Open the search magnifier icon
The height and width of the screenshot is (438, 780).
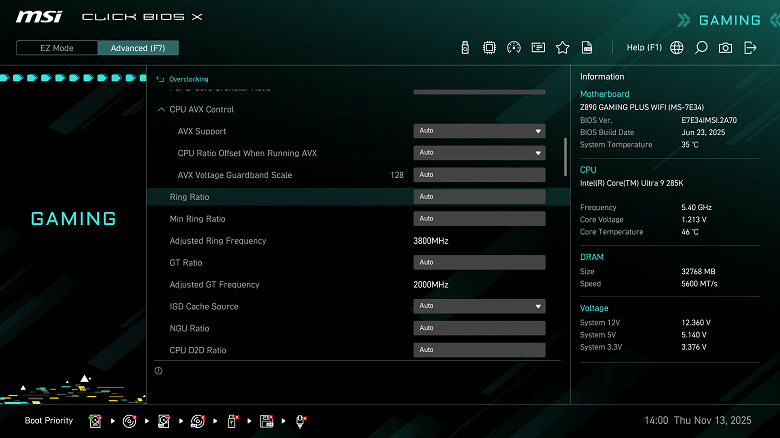(x=701, y=47)
